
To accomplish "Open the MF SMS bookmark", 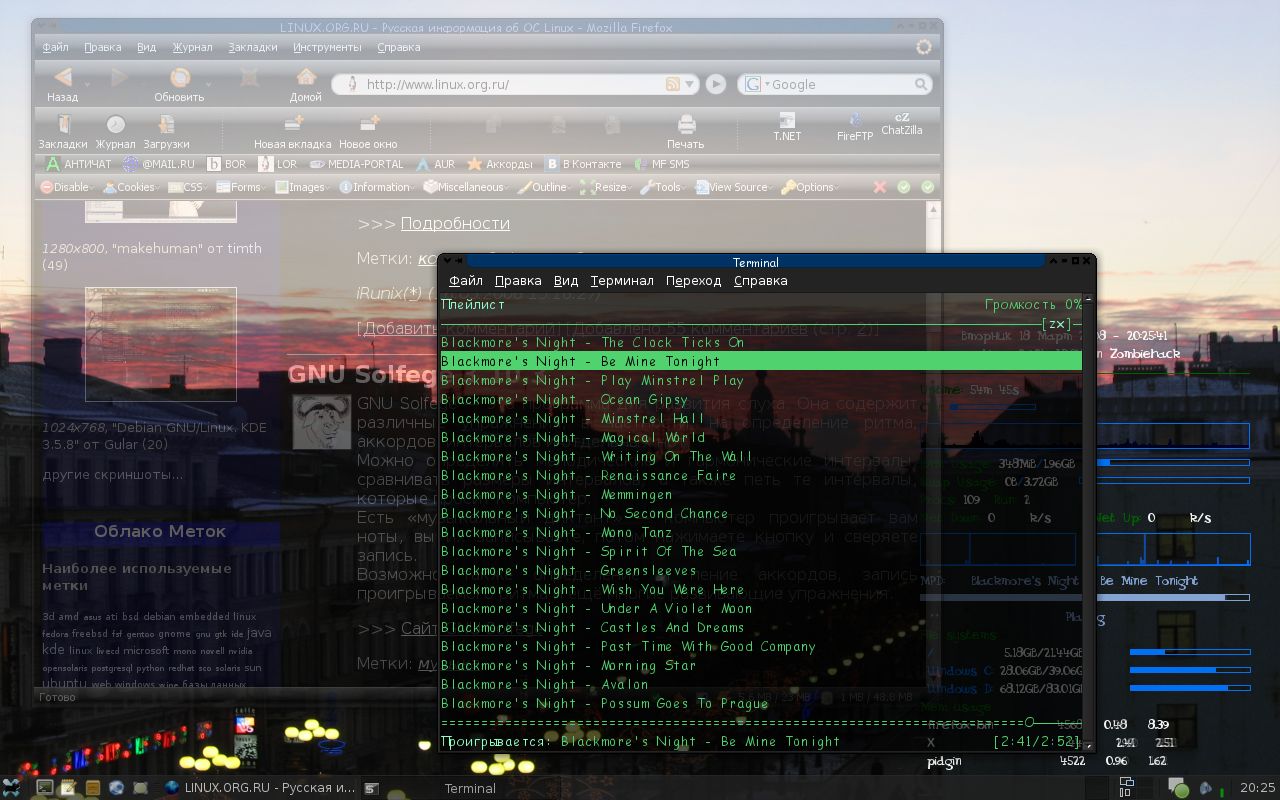I will click(661, 164).
